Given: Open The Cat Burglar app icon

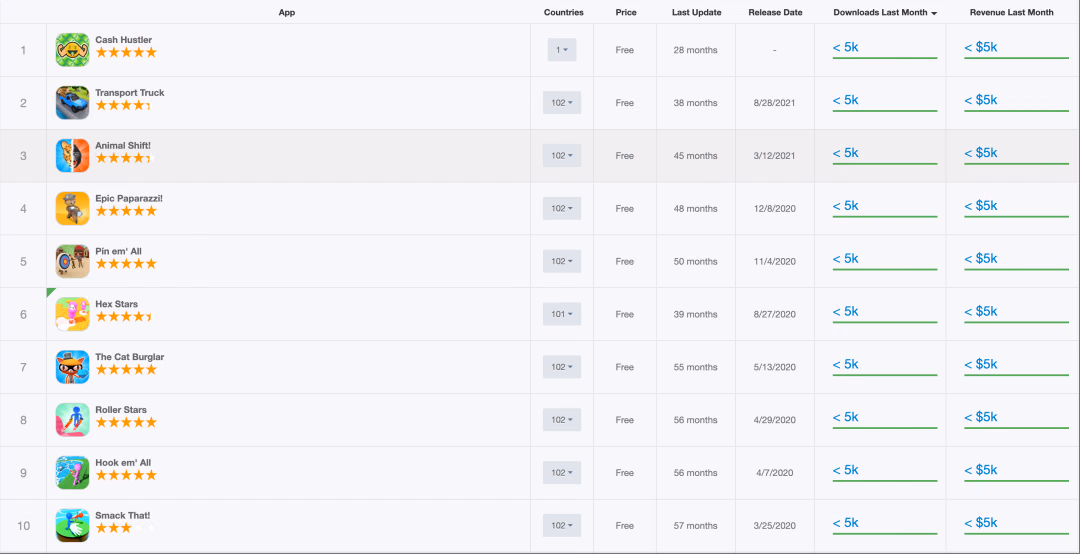Looking at the screenshot, I should (72, 367).
